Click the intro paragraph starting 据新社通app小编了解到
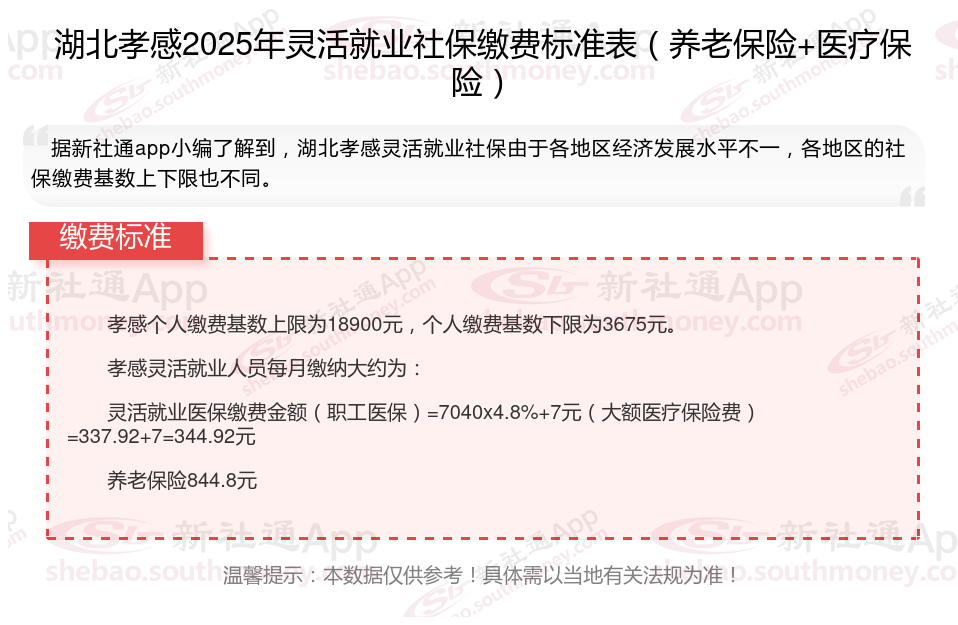Viewport: 958px width, 625px height. (x=468, y=163)
